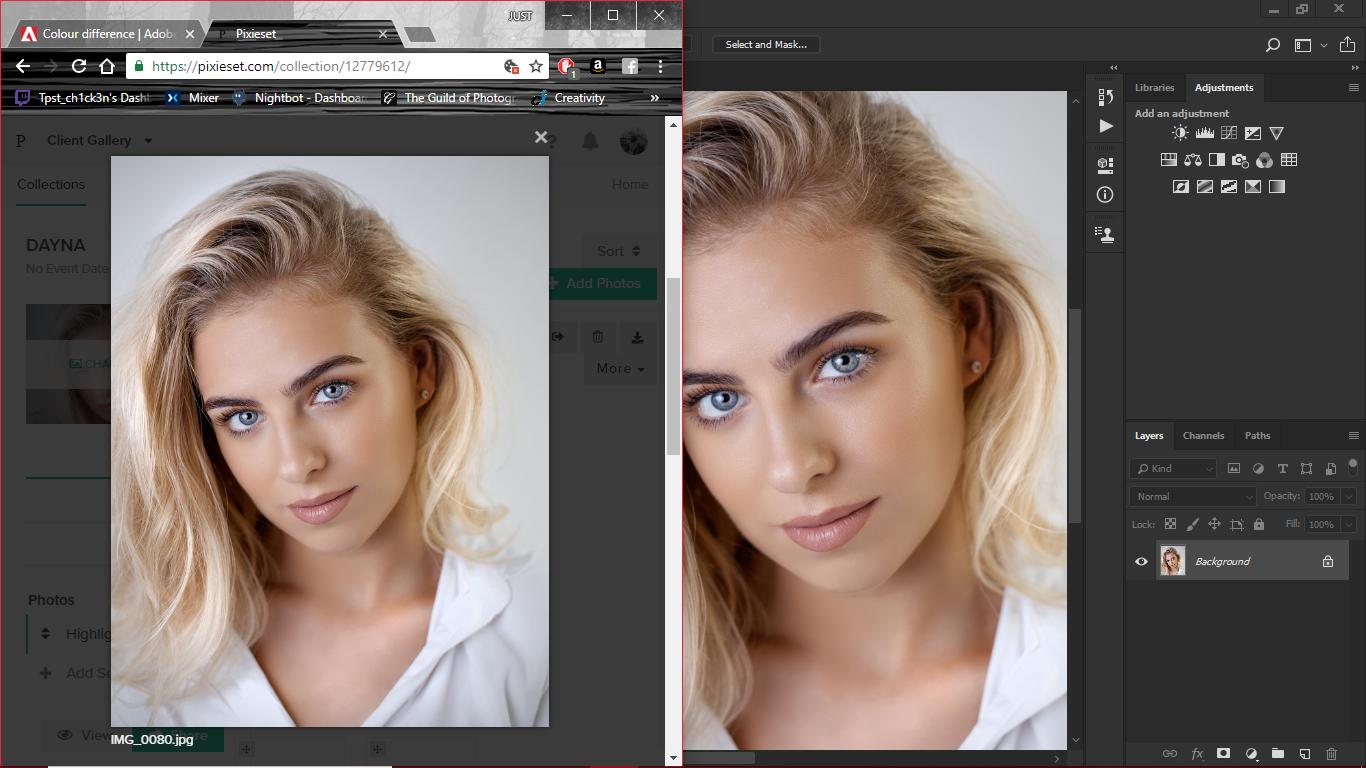
Task: Open the Properties panel icon
Action: (1105, 164)
